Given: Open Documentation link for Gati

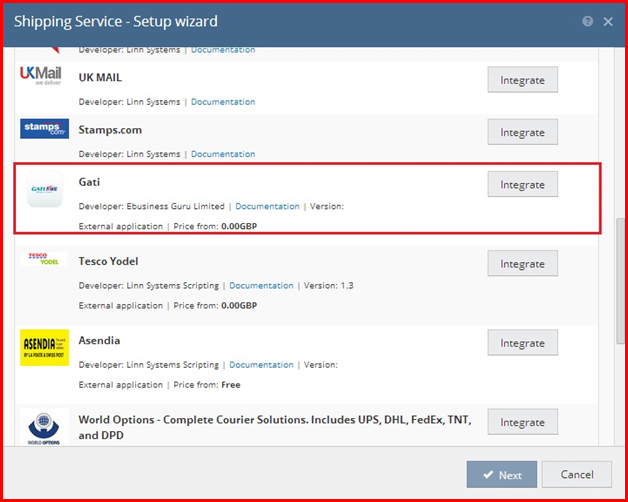Looking at the screenshot, I should tap(267, 206).
